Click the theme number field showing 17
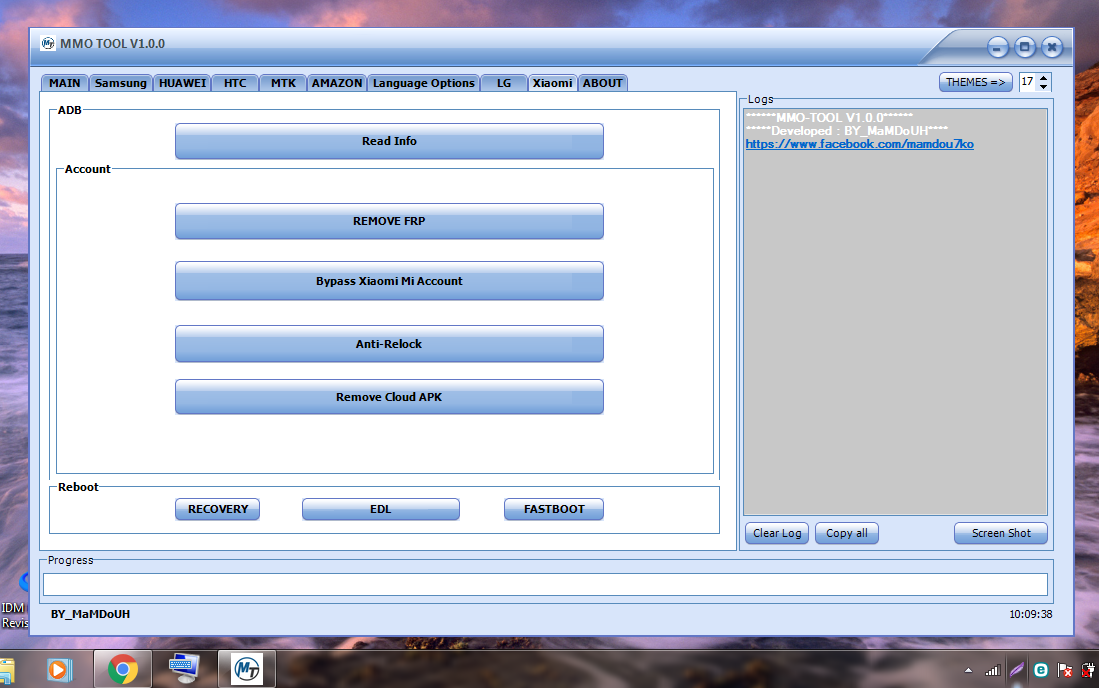1099x688 pixels. [x=1028, y=82]
